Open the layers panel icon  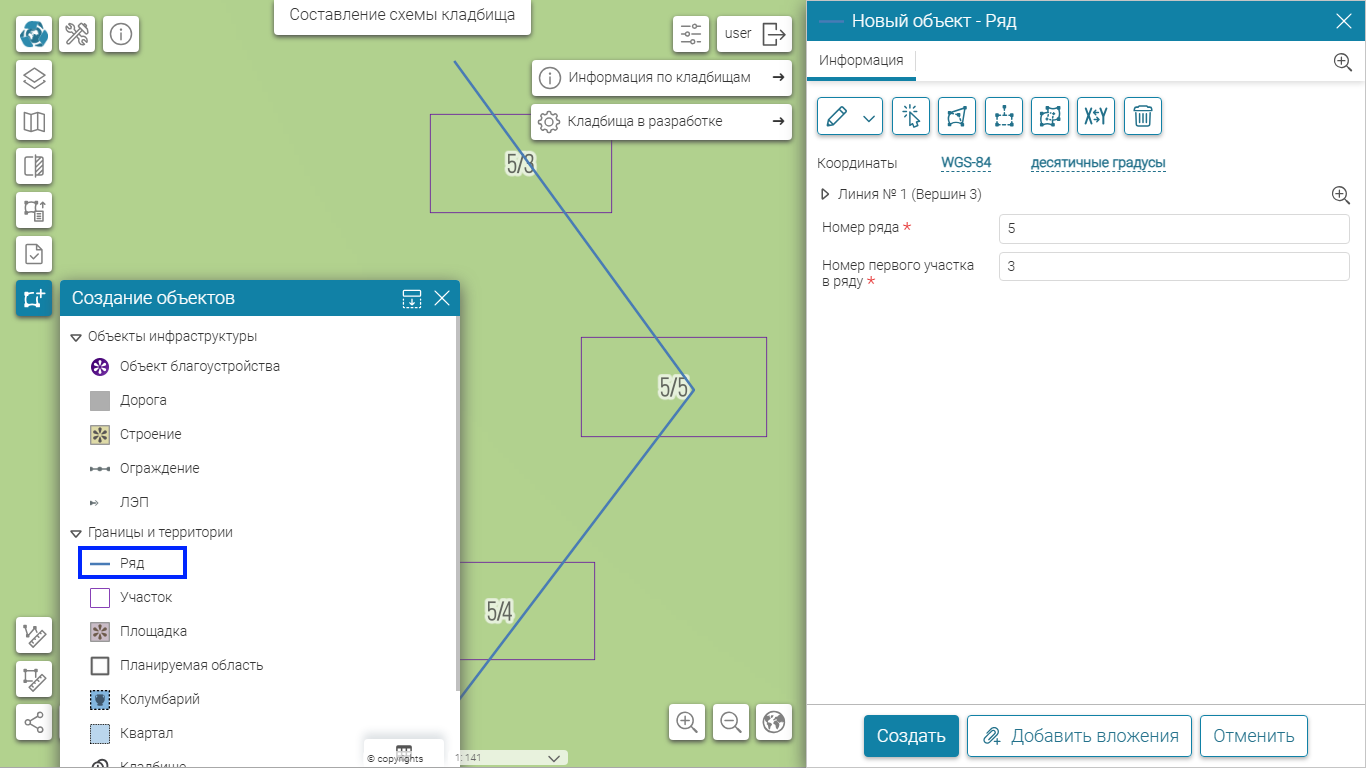point(34,78)
